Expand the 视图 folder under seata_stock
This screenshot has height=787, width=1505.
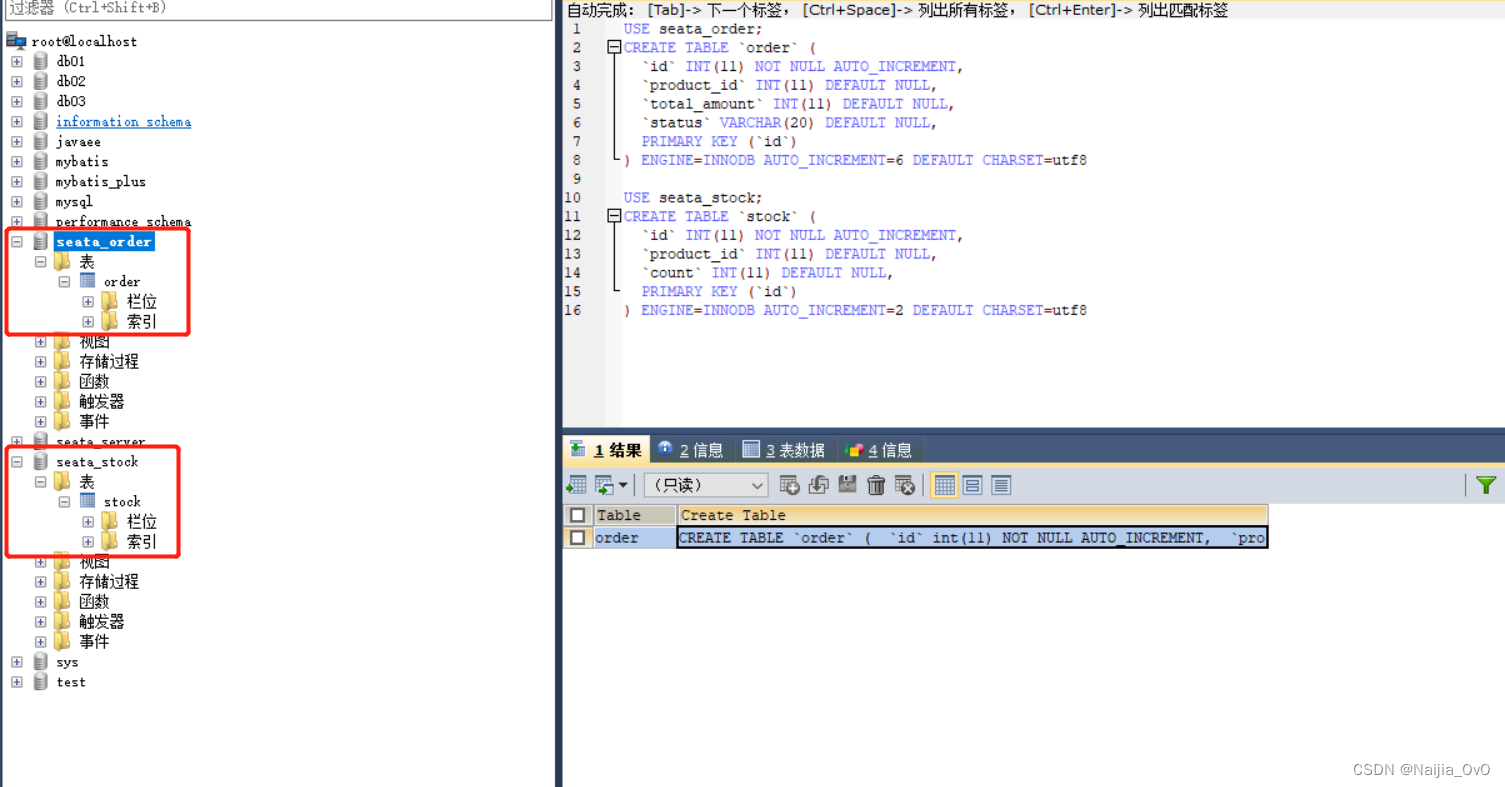point(41,561)
